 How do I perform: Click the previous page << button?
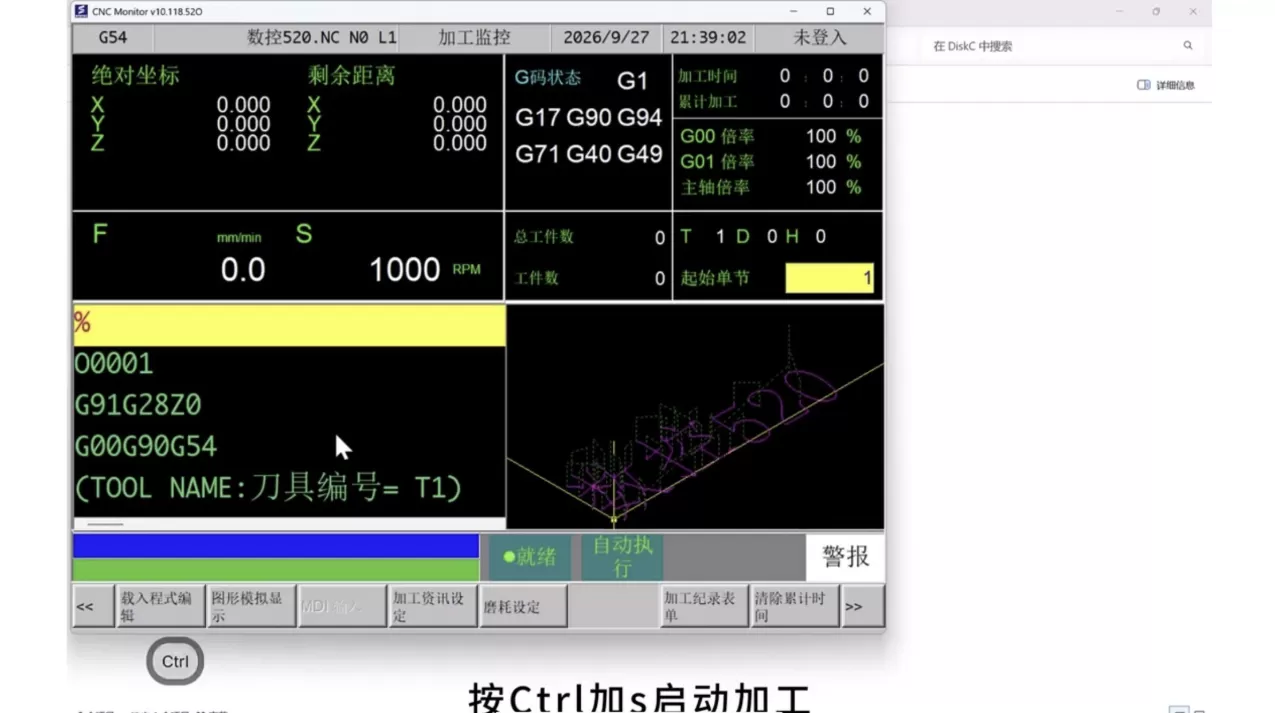[93, 606]
